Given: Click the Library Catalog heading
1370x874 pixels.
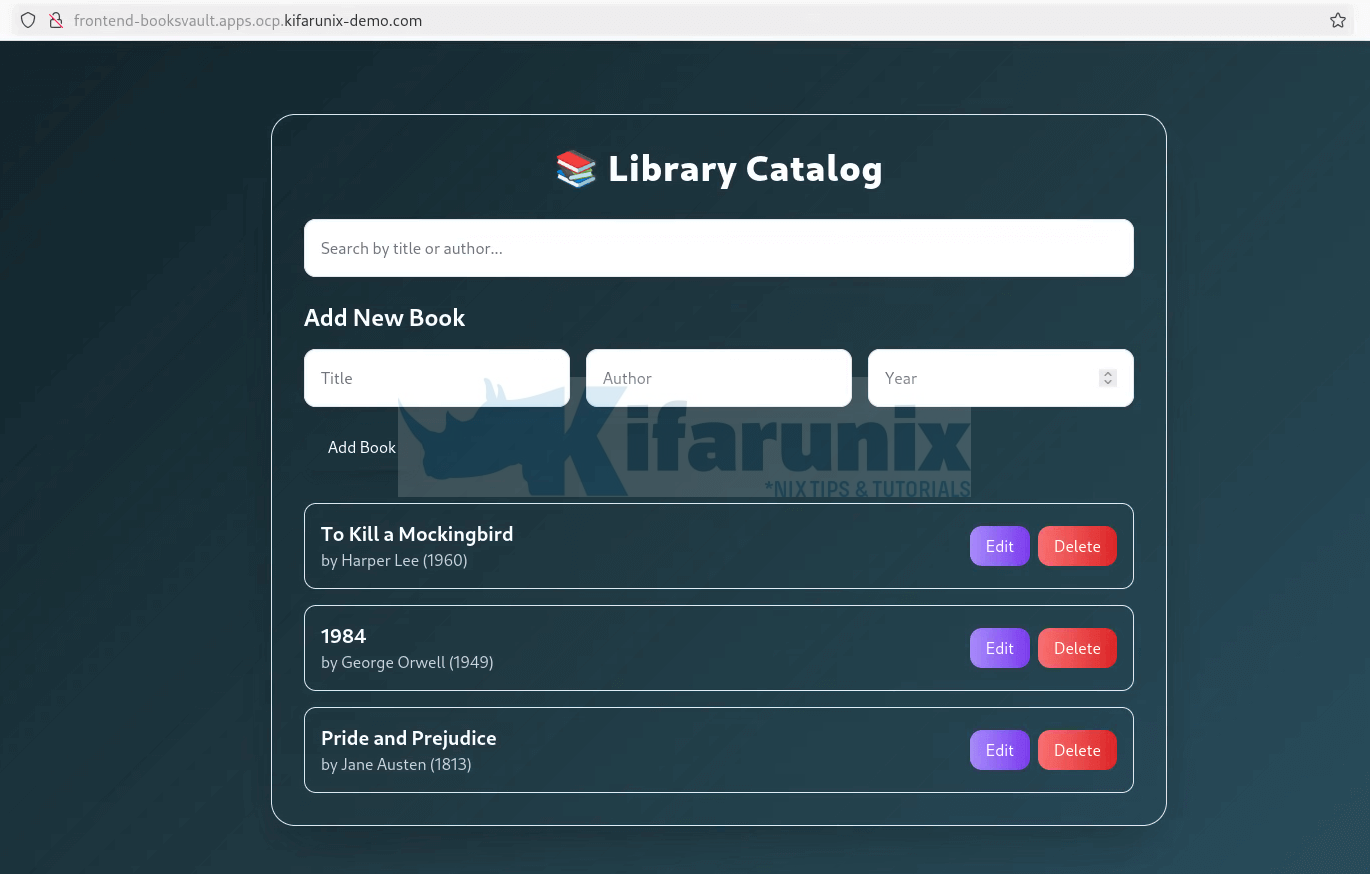Looking at the screenshot, I should coord(744,169).
